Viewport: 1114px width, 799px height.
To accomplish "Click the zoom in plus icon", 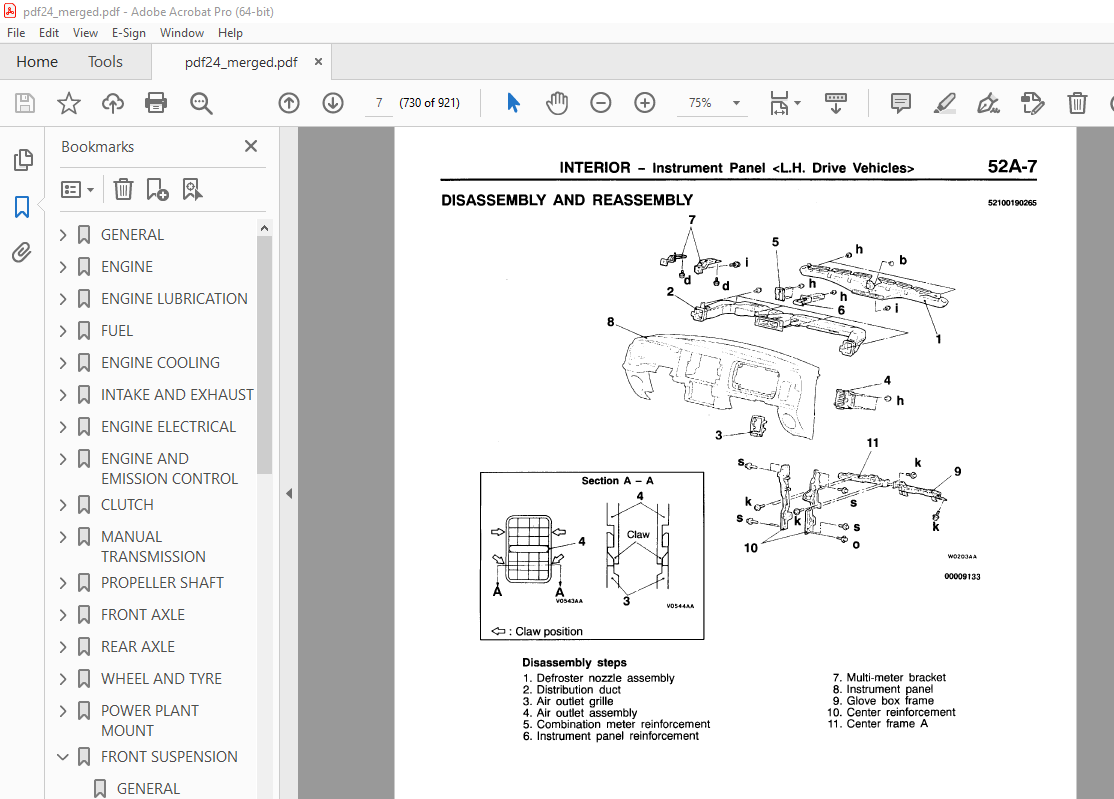I will click(x=645, y=103).
